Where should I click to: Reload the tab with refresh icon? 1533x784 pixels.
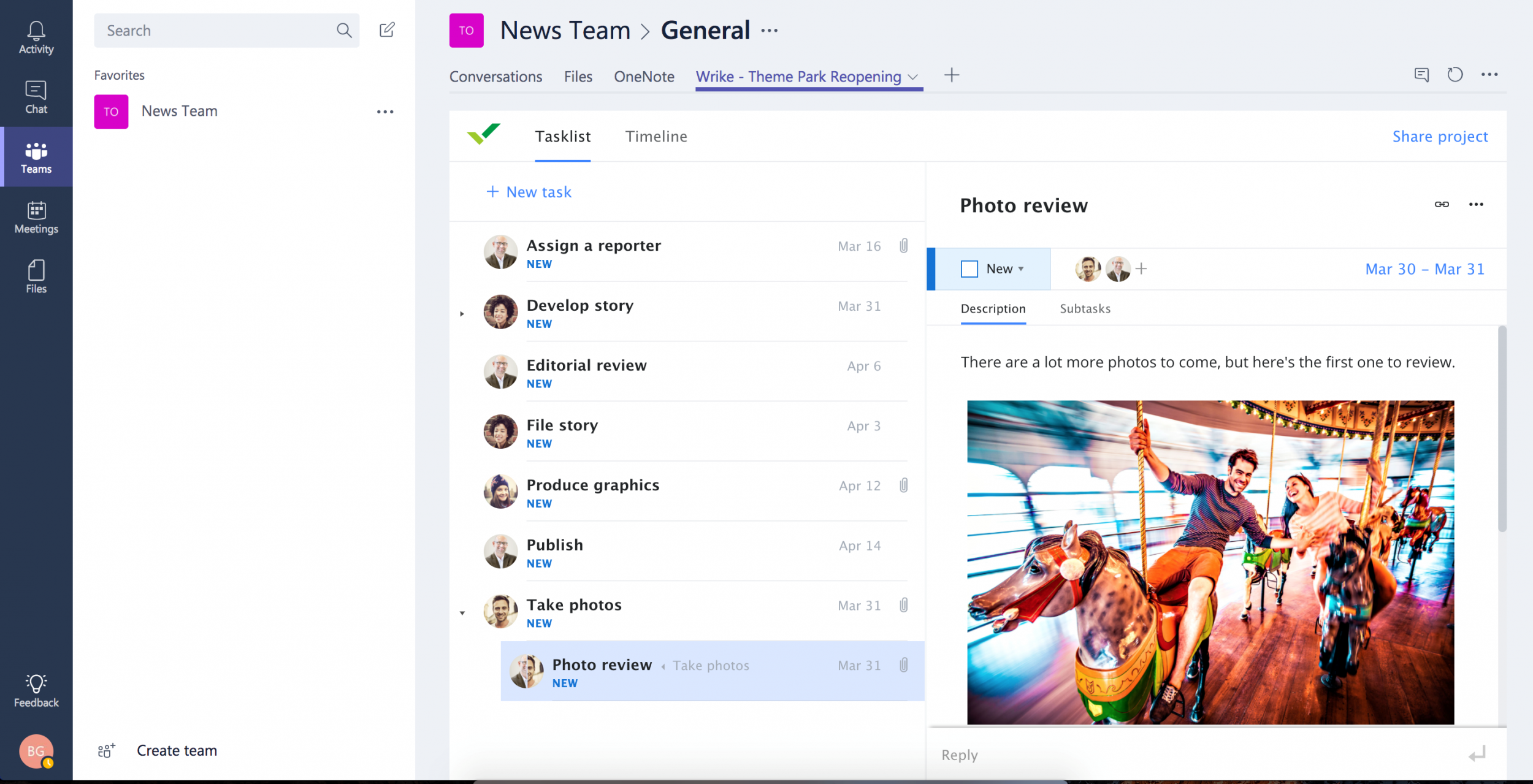click(1455, 75)
